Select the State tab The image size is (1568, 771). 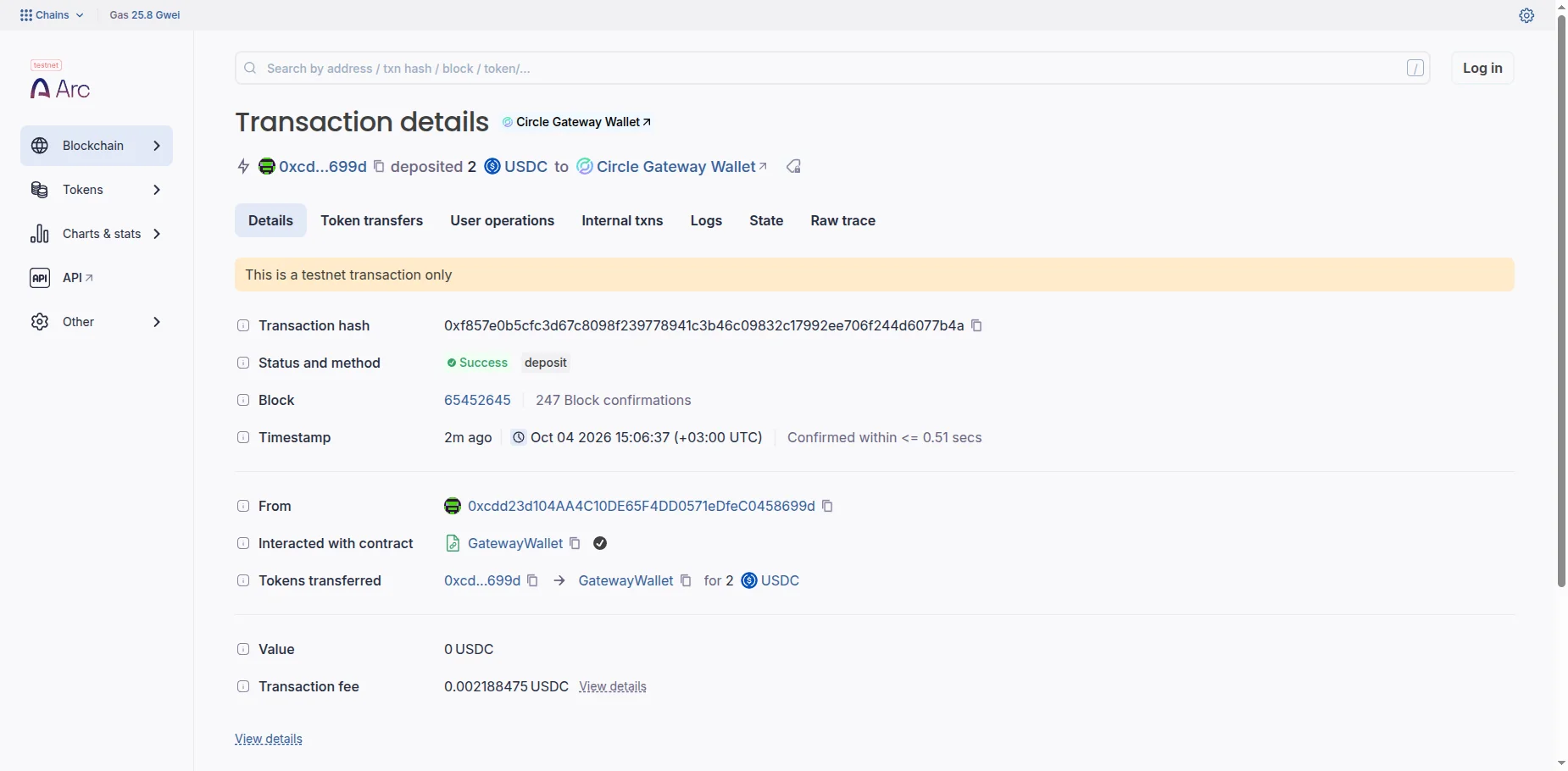coord(766,220)
